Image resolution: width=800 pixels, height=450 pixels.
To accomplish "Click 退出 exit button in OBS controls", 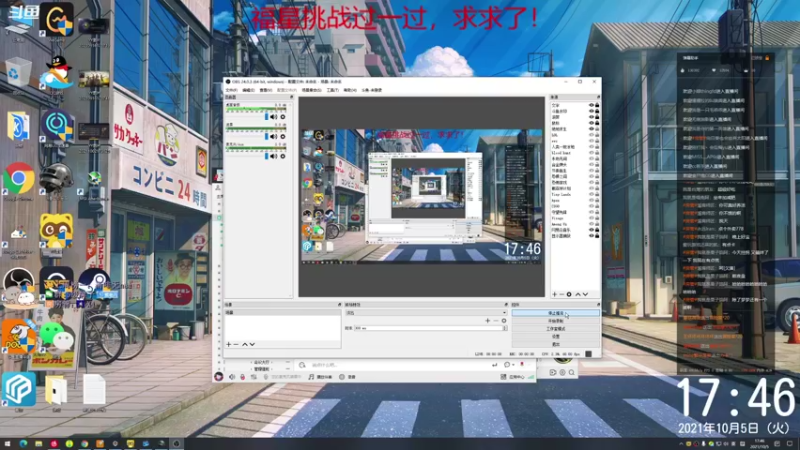I will 556,344.
